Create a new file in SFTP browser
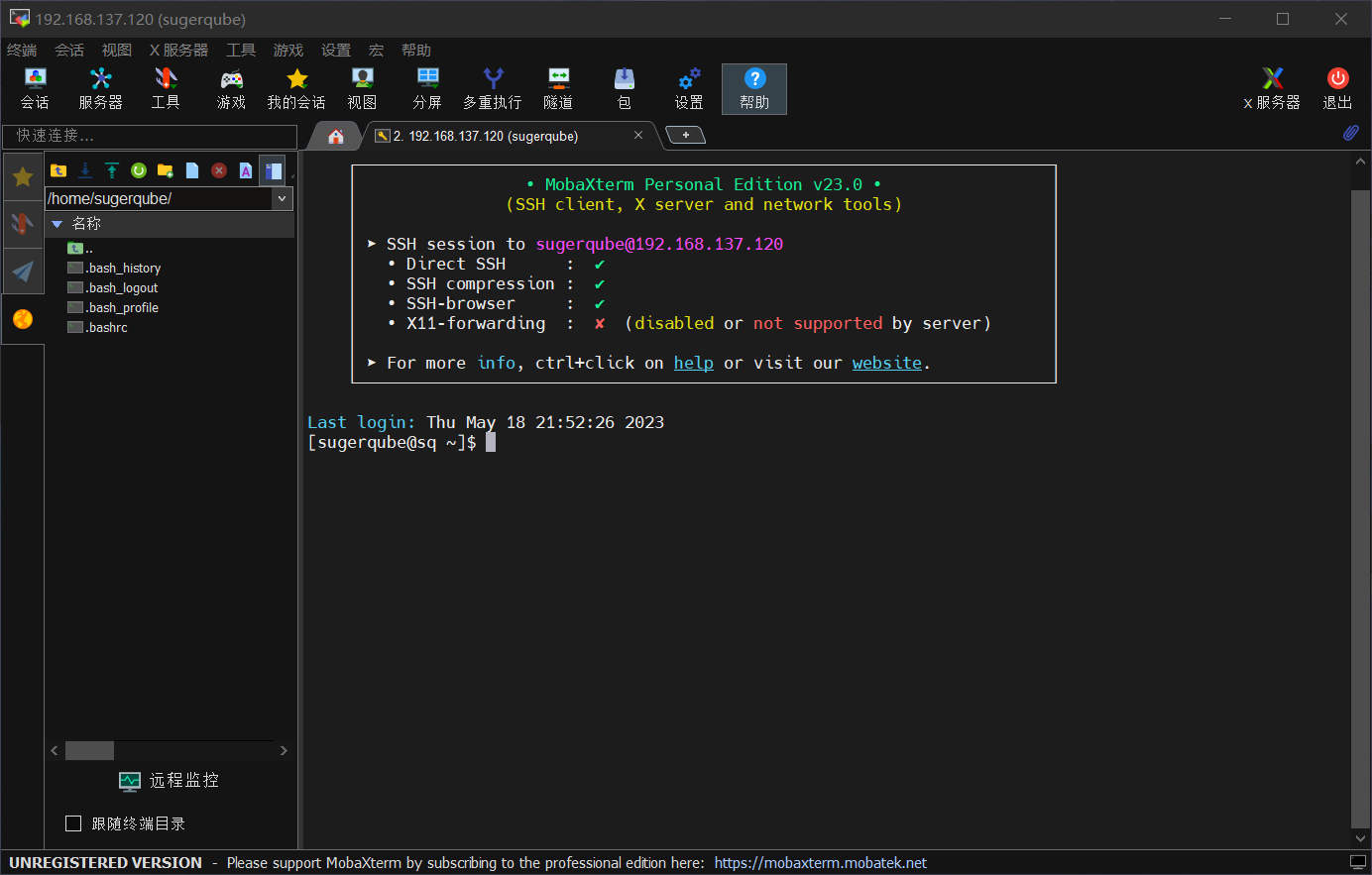Viewport: 1372px width, 875px height. (x=192, y=170)
